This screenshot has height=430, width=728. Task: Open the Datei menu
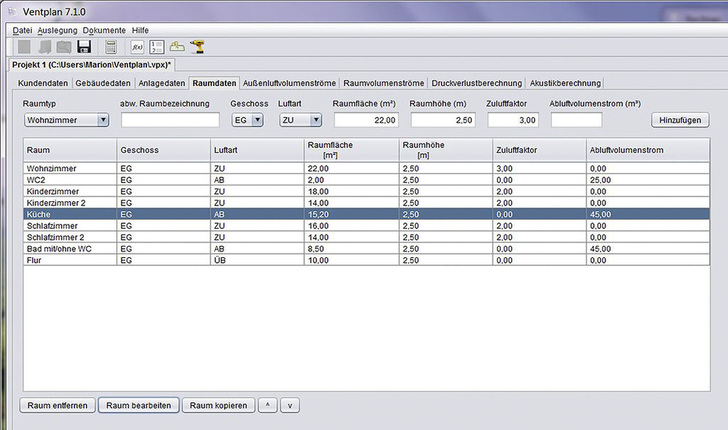point(22,30)
